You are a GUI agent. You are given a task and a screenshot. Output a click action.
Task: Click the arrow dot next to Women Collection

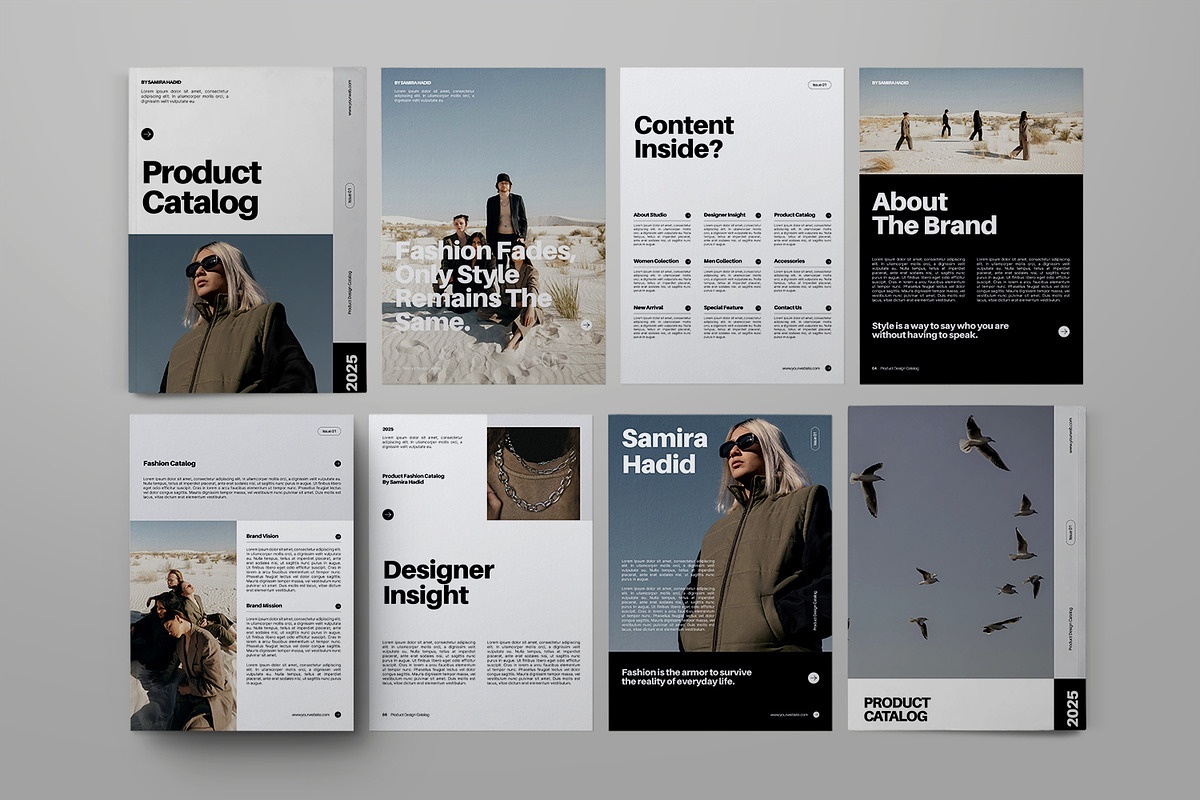pyautogui.click(x=690, y=261)
